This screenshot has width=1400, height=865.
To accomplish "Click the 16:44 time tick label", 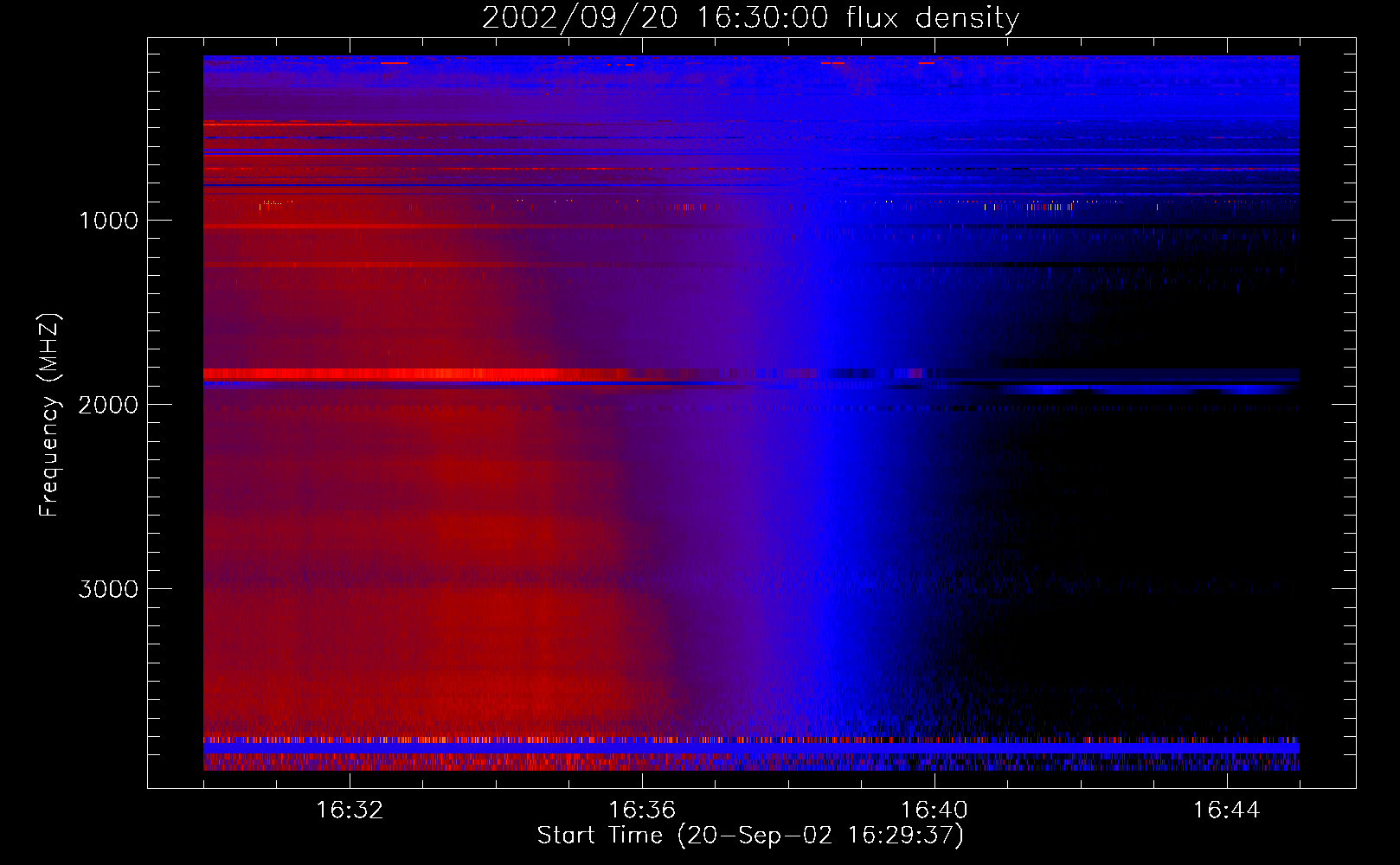I will coord(1227,811).
